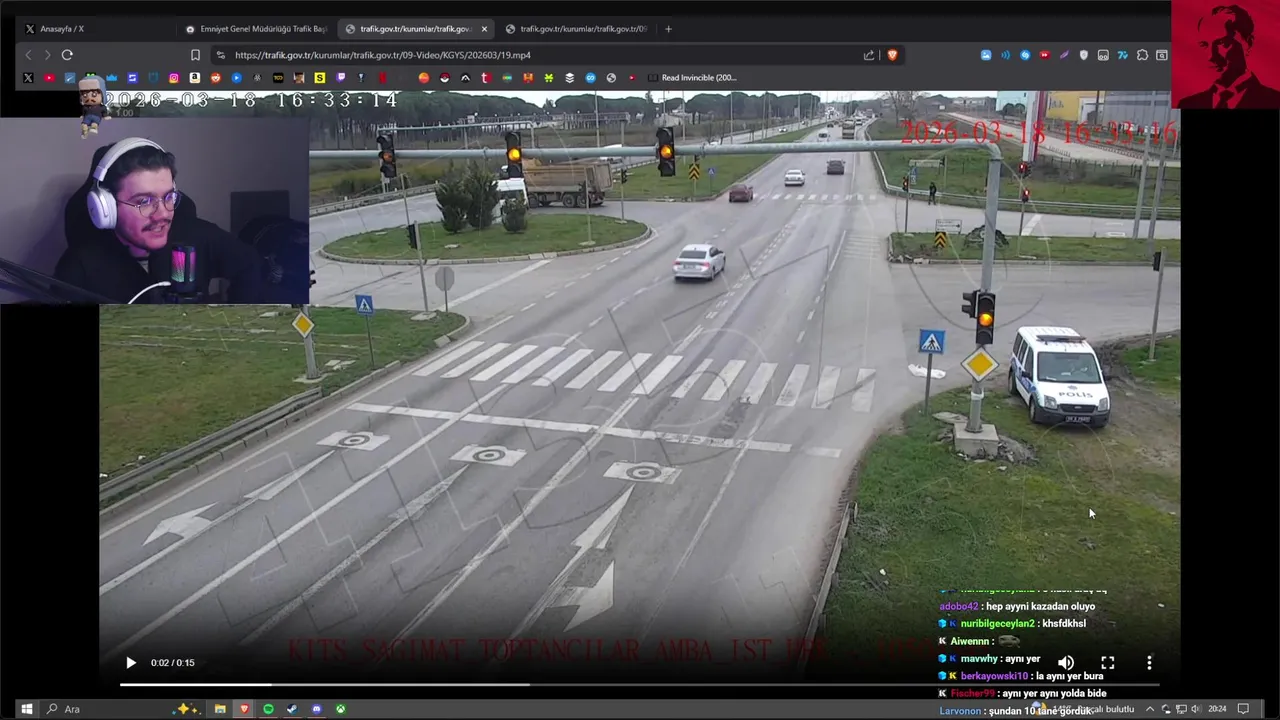
Task: Open the video player's three-dot options menu
Action: coord(1149,663)
